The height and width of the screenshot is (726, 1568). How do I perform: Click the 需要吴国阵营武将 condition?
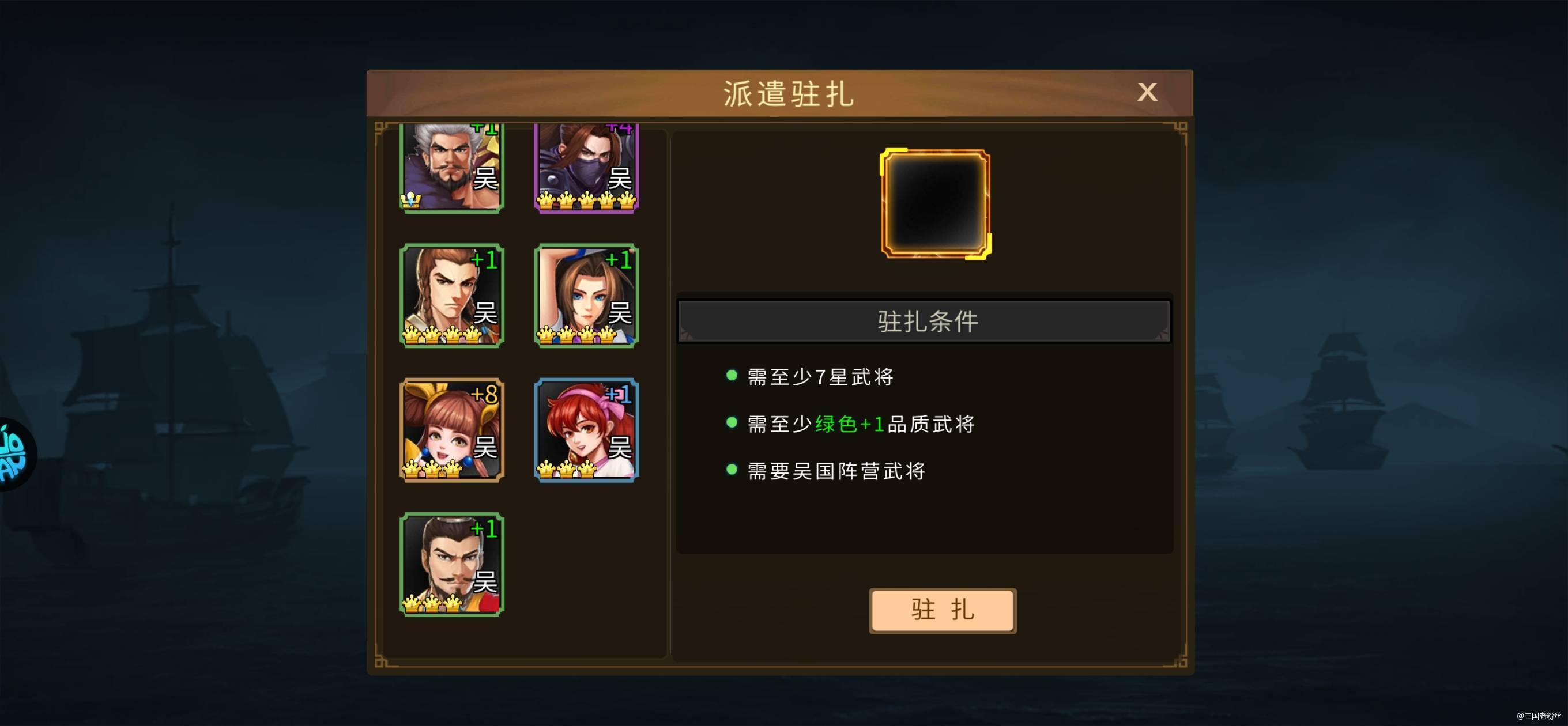coord(836,471)
